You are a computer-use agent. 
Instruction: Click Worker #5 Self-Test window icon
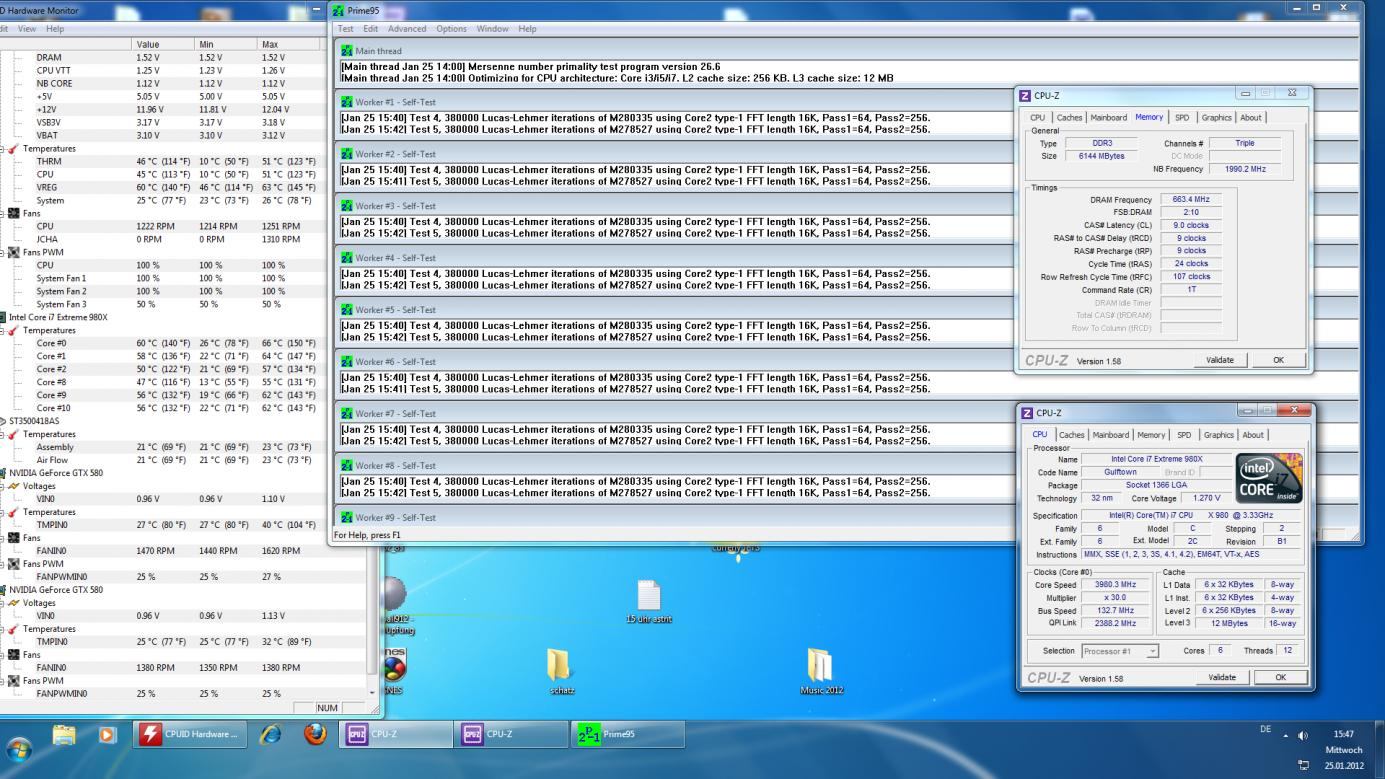(x=347, y=310)
